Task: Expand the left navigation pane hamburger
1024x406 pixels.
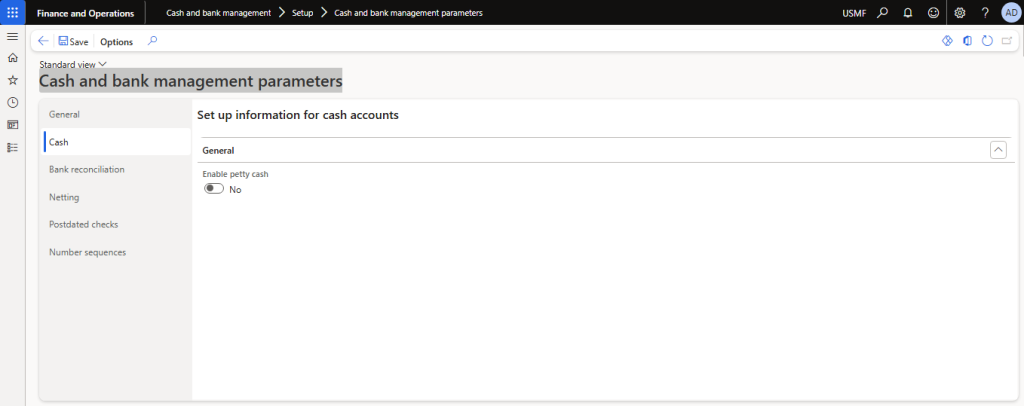Action: (12, 36)
